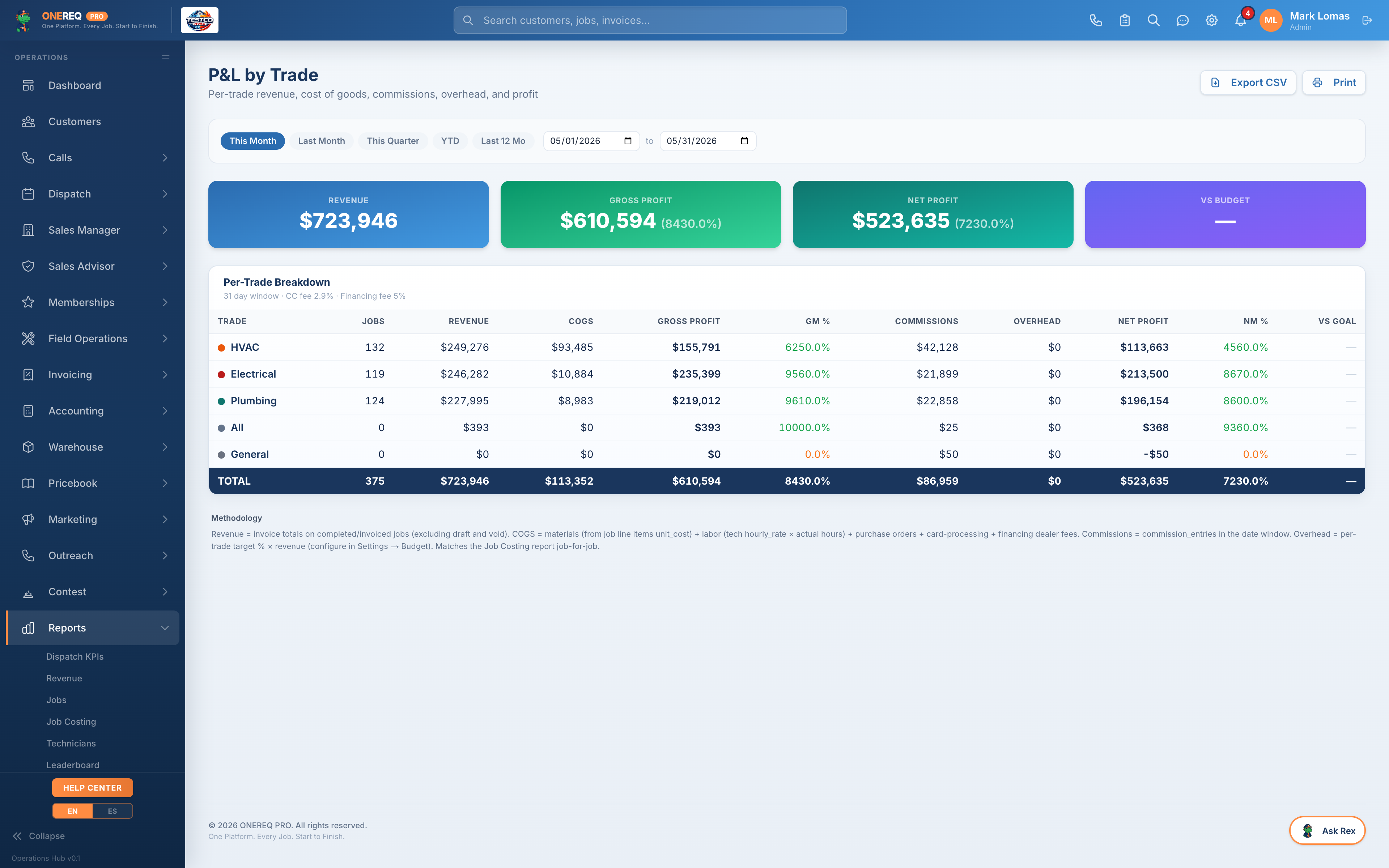
Task: Click the Outreach phone icon in sidebar
Action: tap(28, 556)
